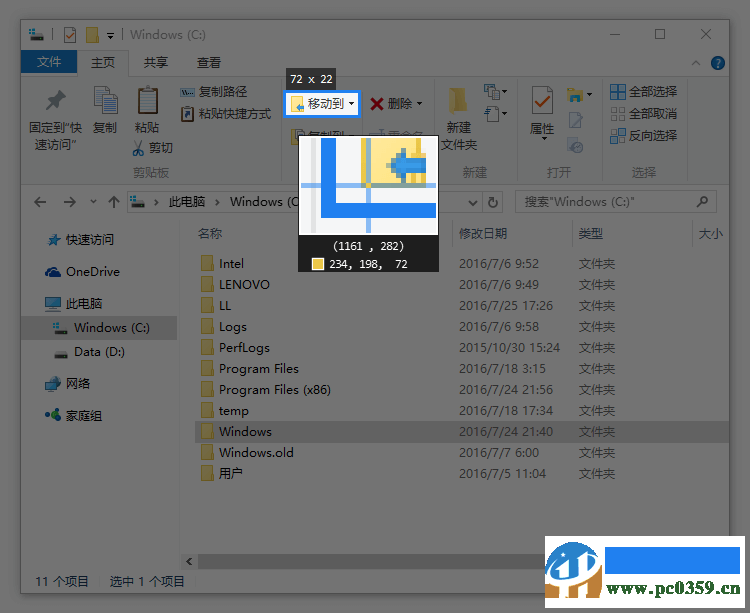Click the Properties (属性) checkmark icon
This screenshot has height=613, width=750.
[542, 100]
